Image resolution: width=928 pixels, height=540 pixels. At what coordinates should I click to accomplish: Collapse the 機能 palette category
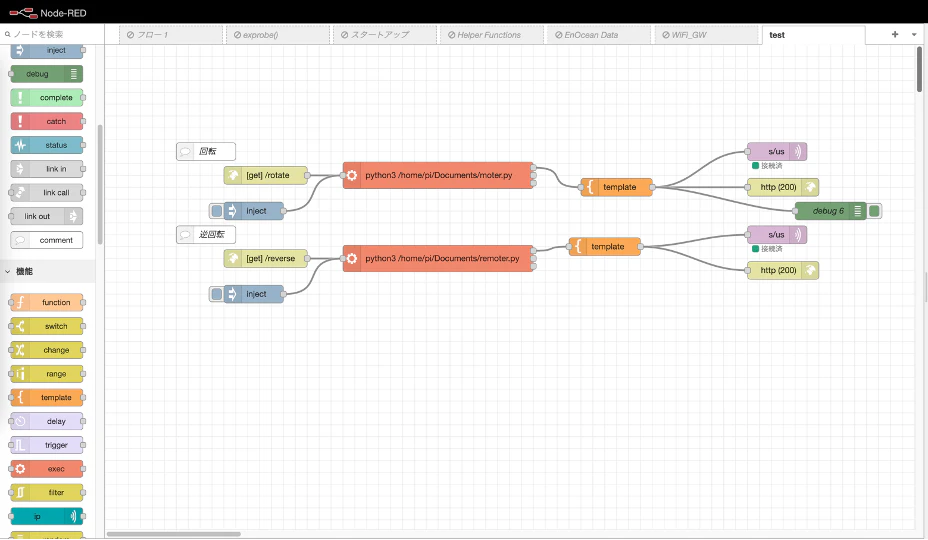pos(47,271)
